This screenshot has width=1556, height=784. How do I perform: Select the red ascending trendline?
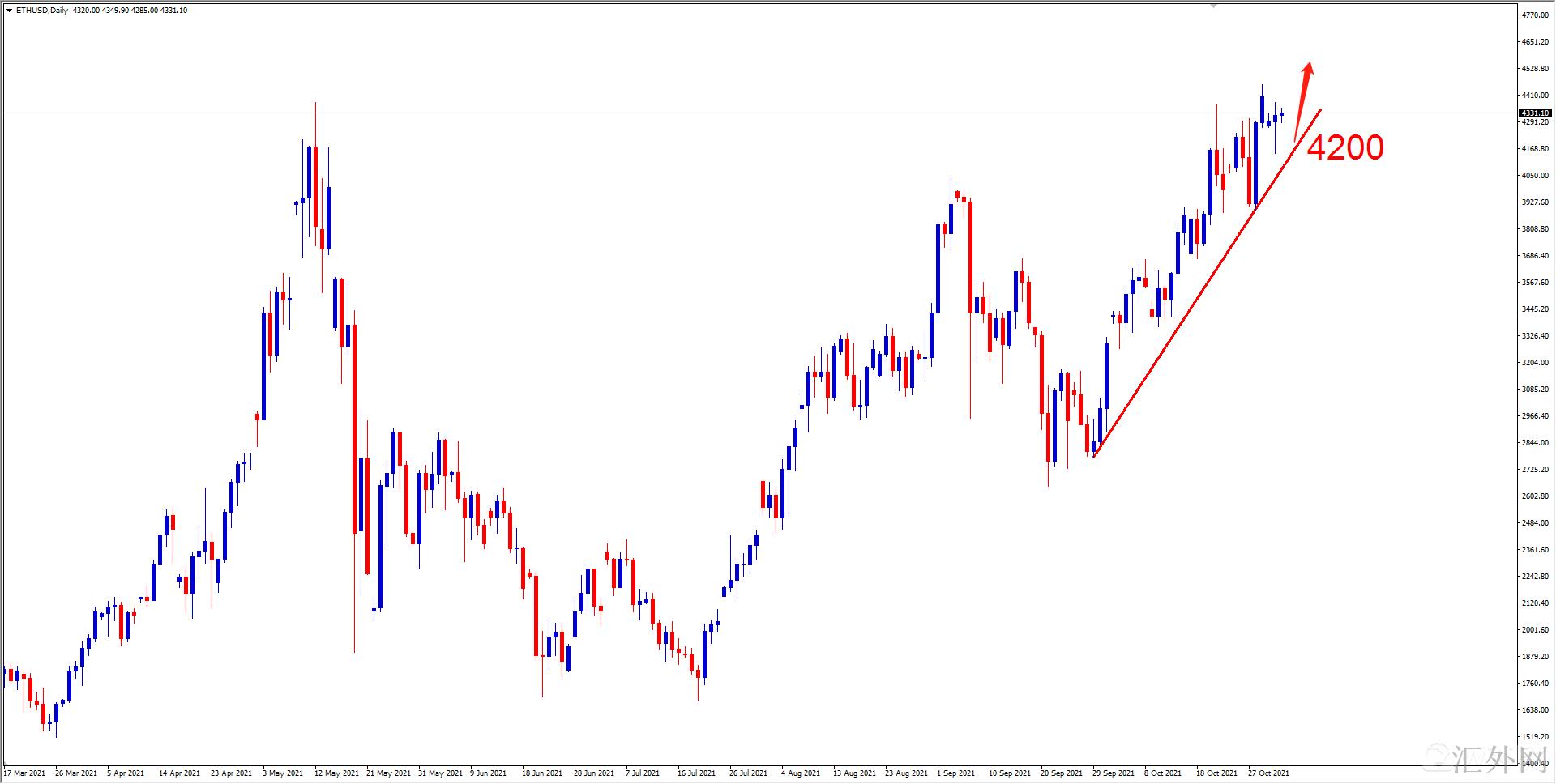pyautogui.click(x=1207, y=283)
